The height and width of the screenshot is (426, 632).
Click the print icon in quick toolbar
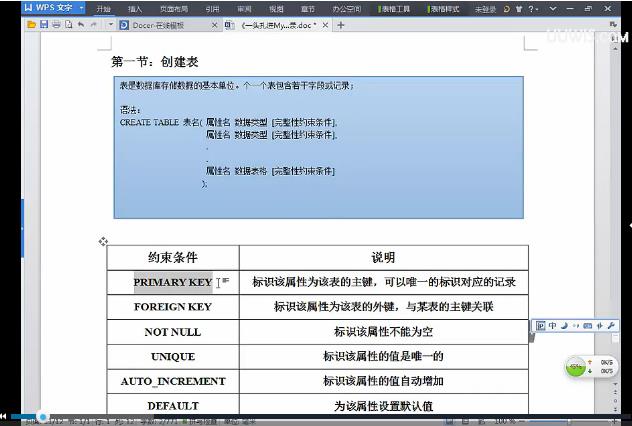tap(56, 25)
